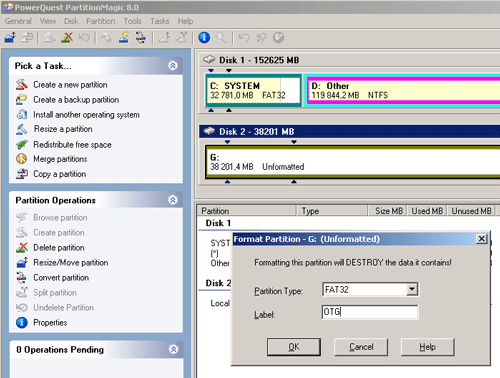Screen dimensions: 500x378
Task: Click the Type column header
Action: point(332,211)
